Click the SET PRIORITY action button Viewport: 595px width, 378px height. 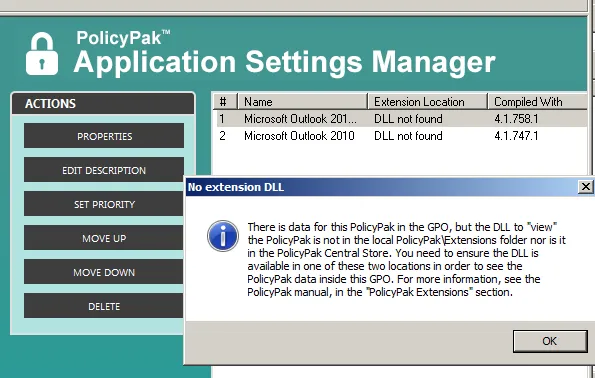pos(104,204)
